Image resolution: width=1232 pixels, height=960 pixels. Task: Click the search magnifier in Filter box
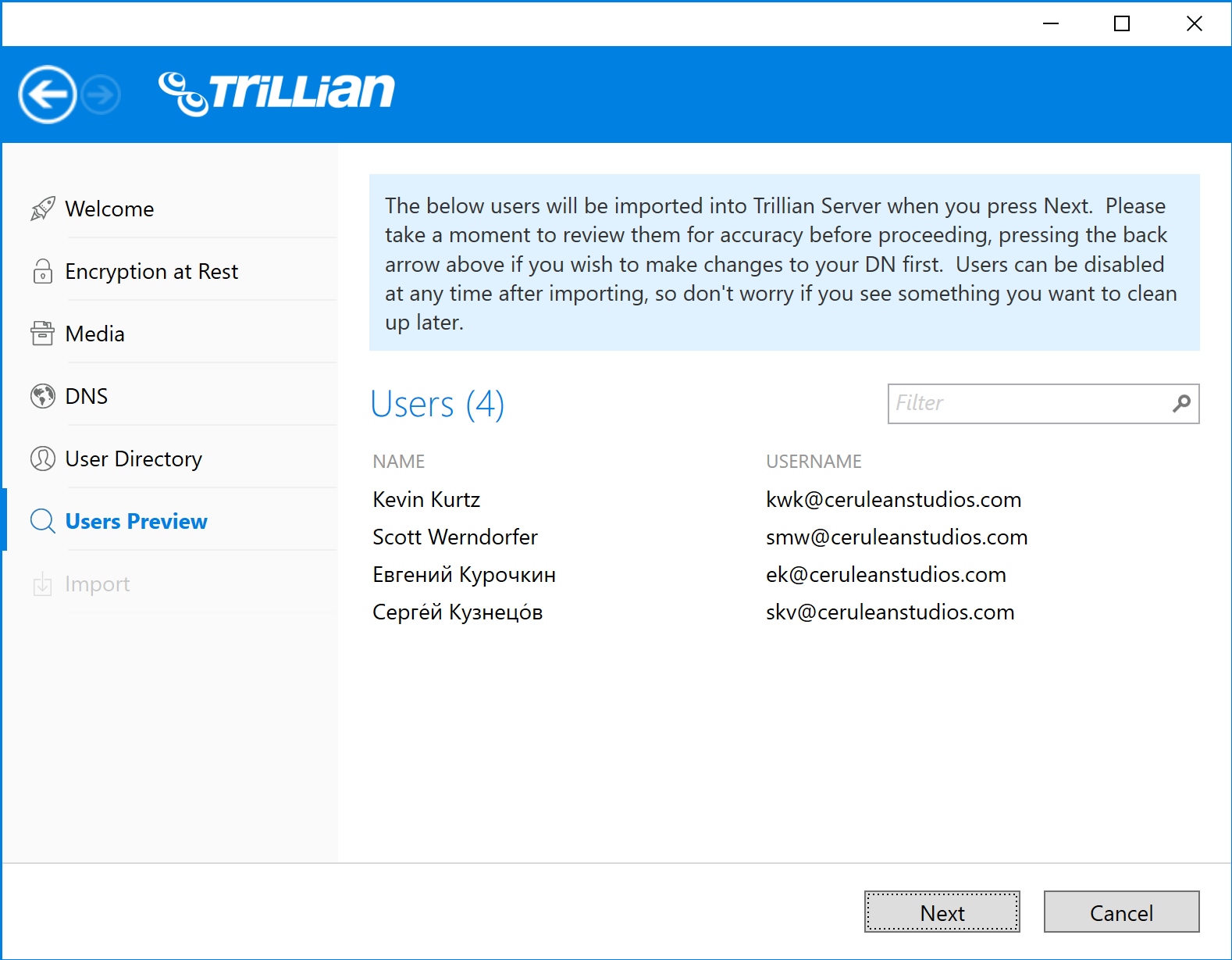[x=1182, y=403]
